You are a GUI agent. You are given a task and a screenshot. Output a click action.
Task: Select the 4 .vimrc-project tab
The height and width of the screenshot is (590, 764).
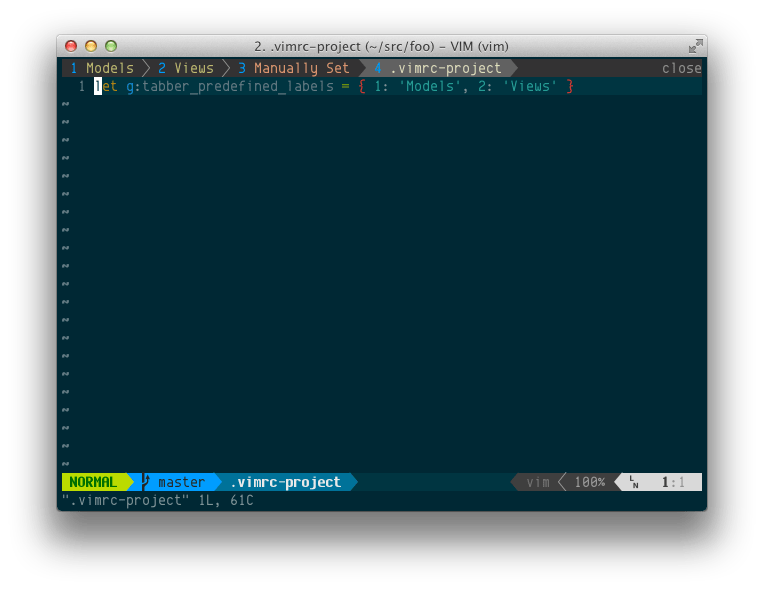438,68
